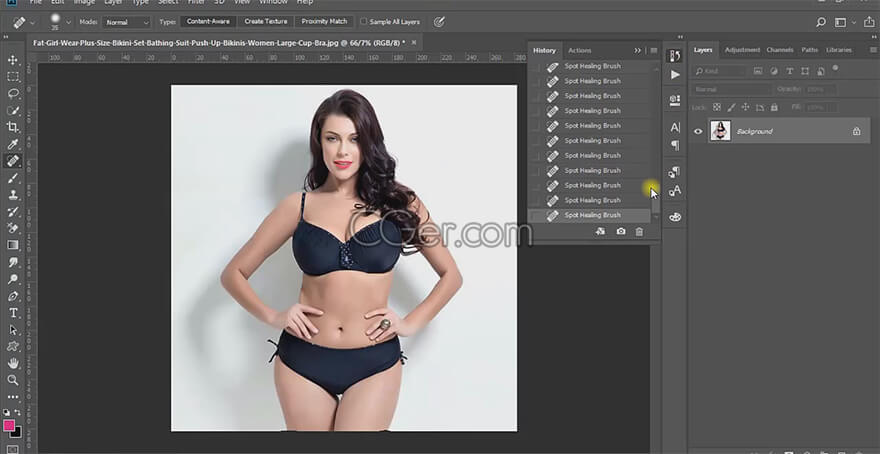Create a new snapshot with the camera icon
This screenshot has width=880, height=454.
[621, 231]
